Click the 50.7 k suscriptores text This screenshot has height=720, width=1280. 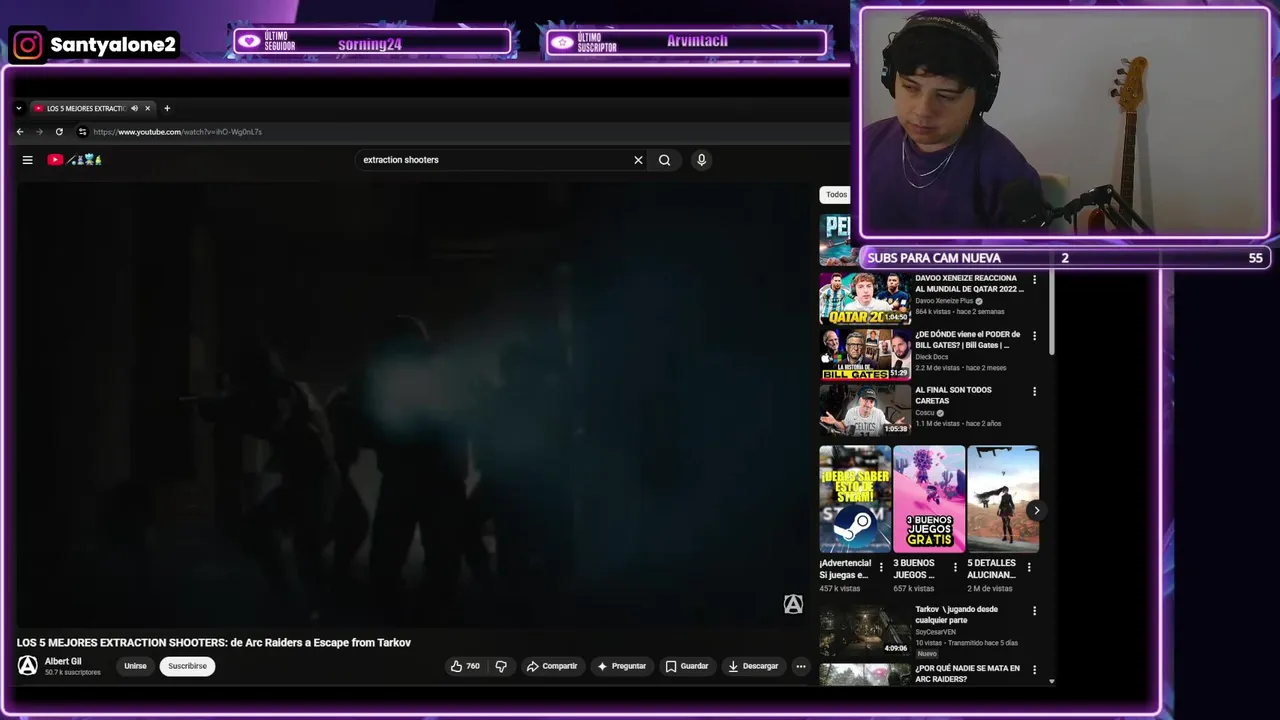(x=73, y=673)
